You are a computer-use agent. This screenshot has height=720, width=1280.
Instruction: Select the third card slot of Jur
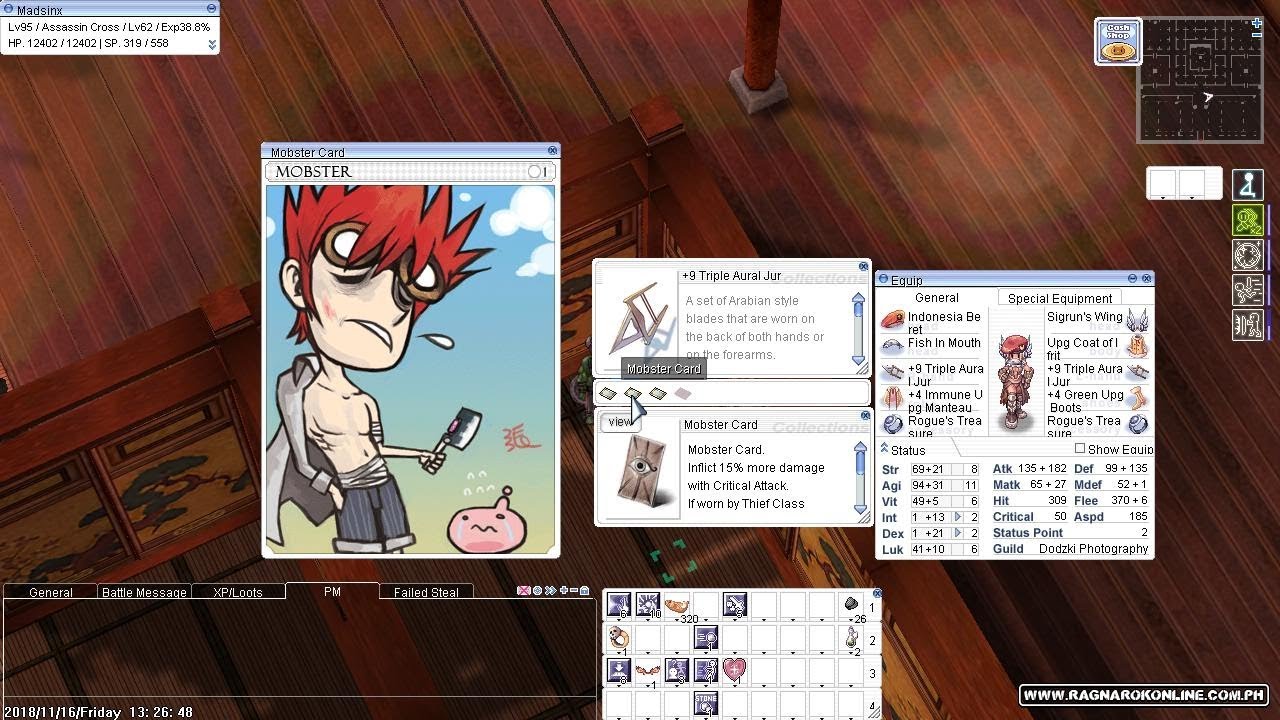coord(657,394)
